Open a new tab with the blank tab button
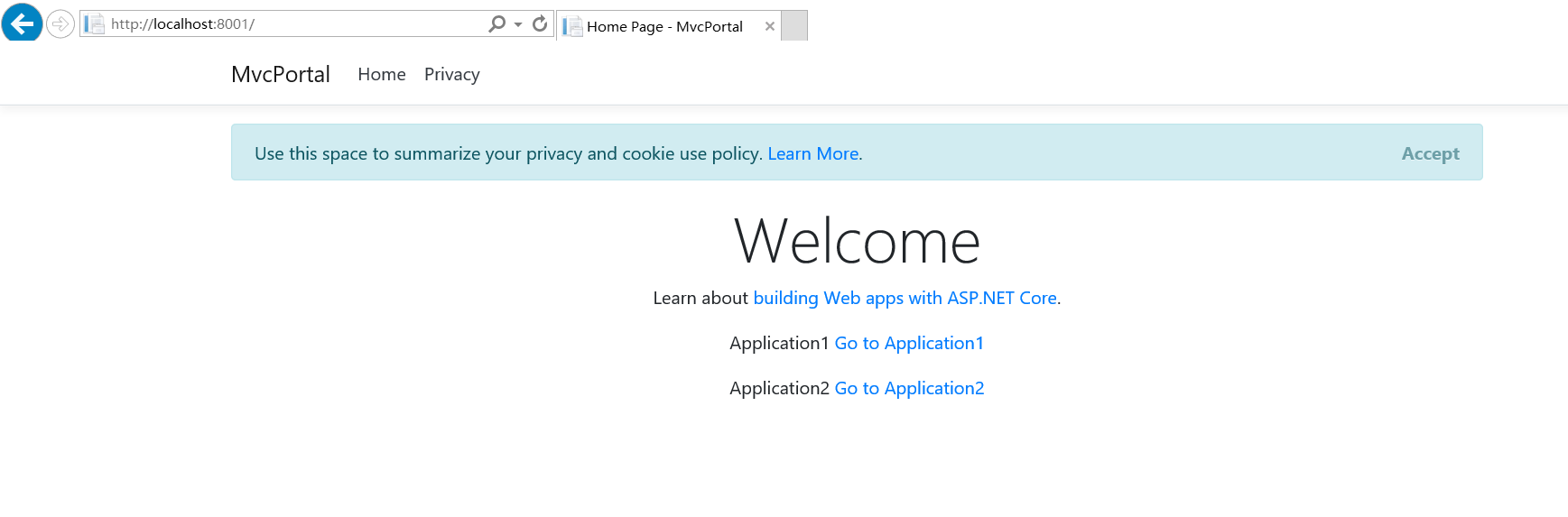1568x517 pixels. click(x=794, y=26)
